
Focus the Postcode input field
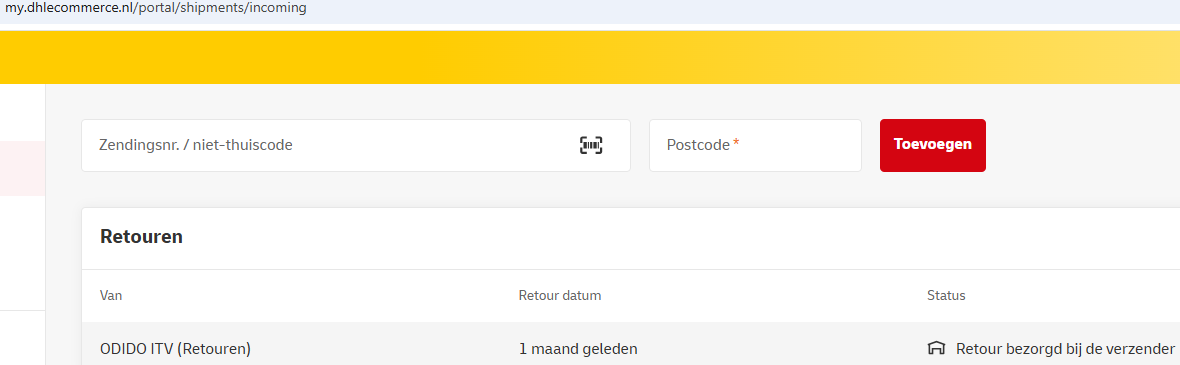(755, 145)
